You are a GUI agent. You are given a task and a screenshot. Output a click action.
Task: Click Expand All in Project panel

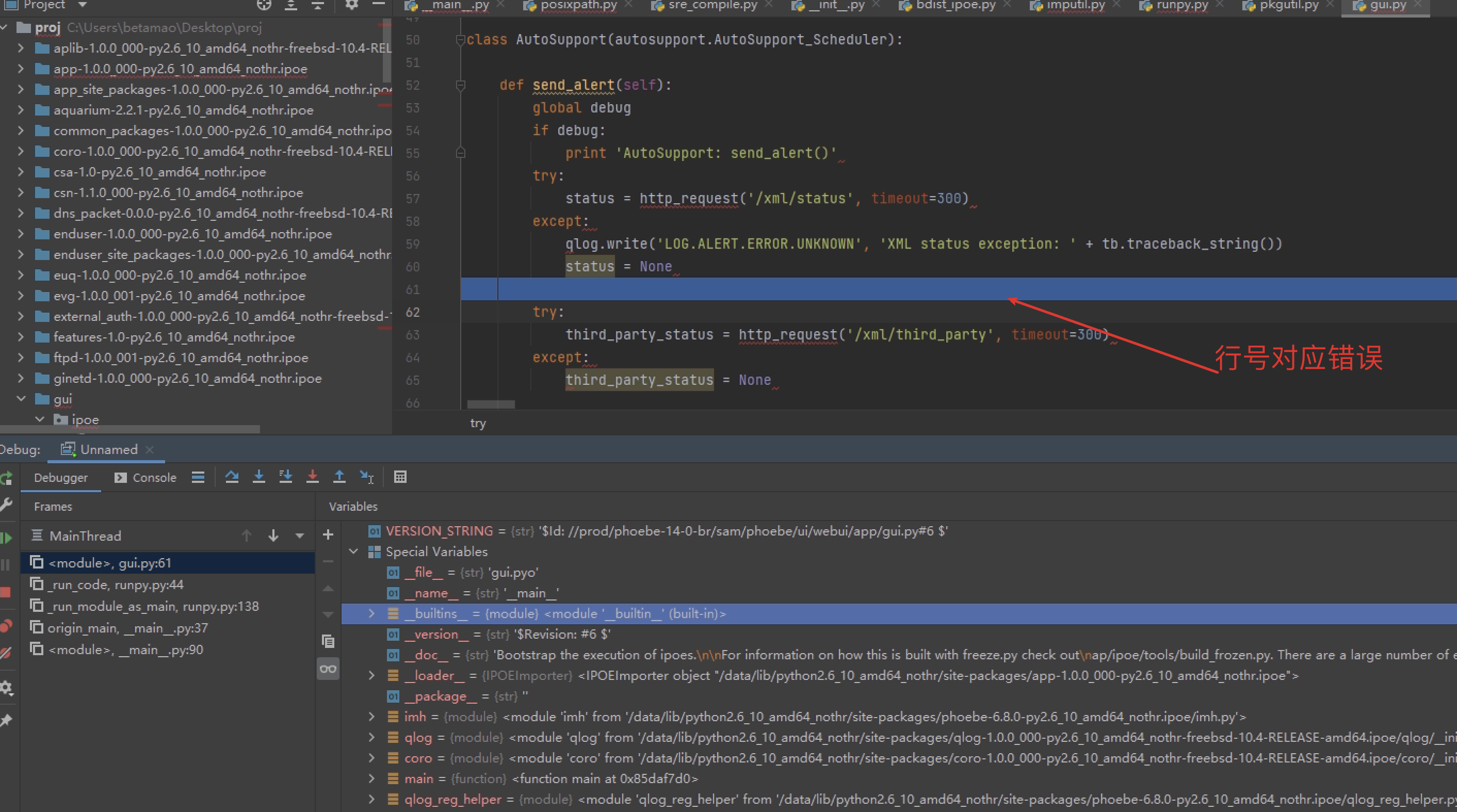[290, 5]
